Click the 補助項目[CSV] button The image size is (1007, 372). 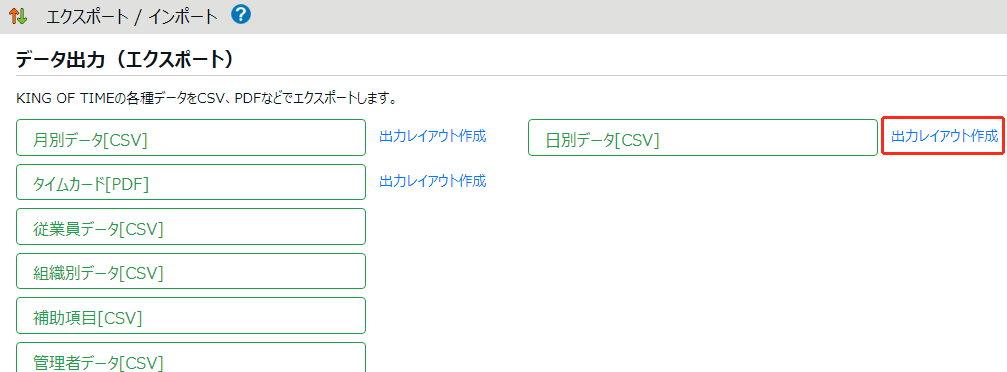coord(191,315)
